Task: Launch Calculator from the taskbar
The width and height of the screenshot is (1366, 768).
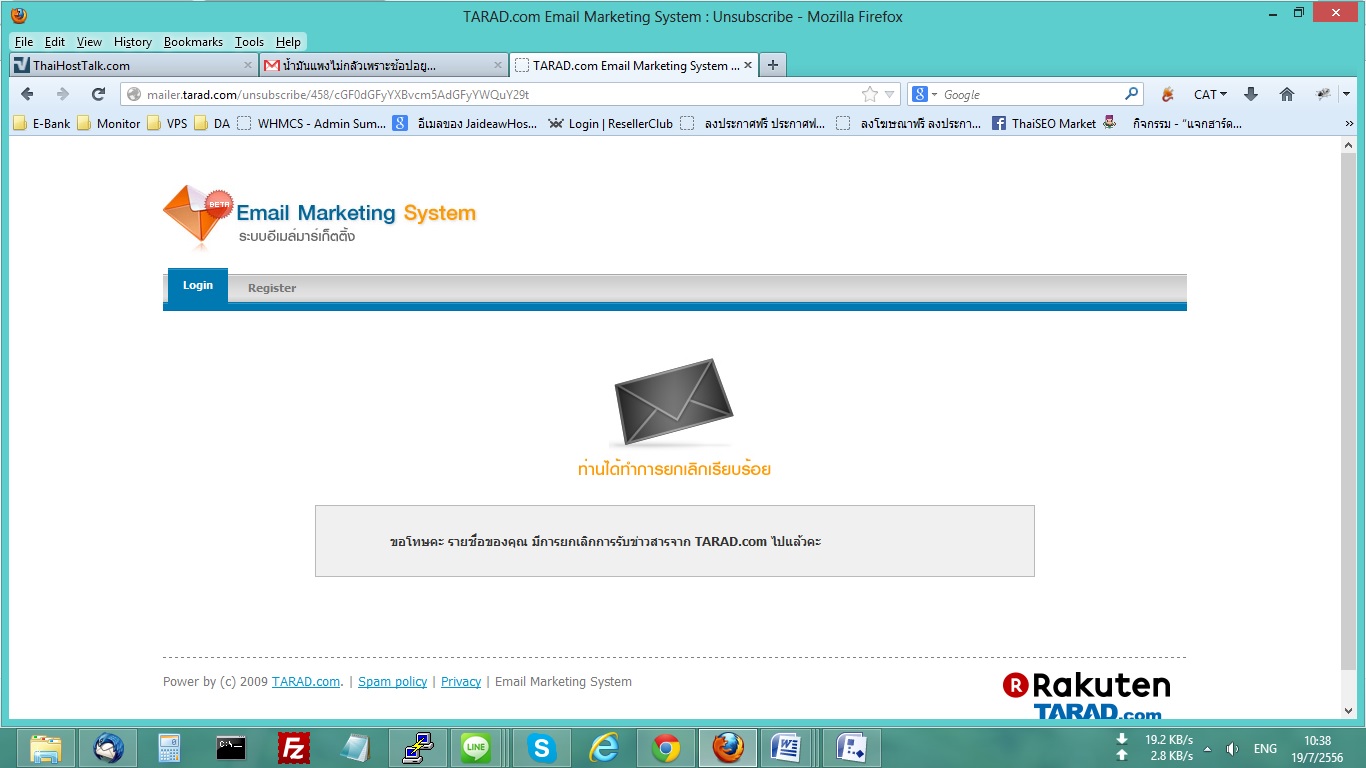Action: (x=170, y=747)
